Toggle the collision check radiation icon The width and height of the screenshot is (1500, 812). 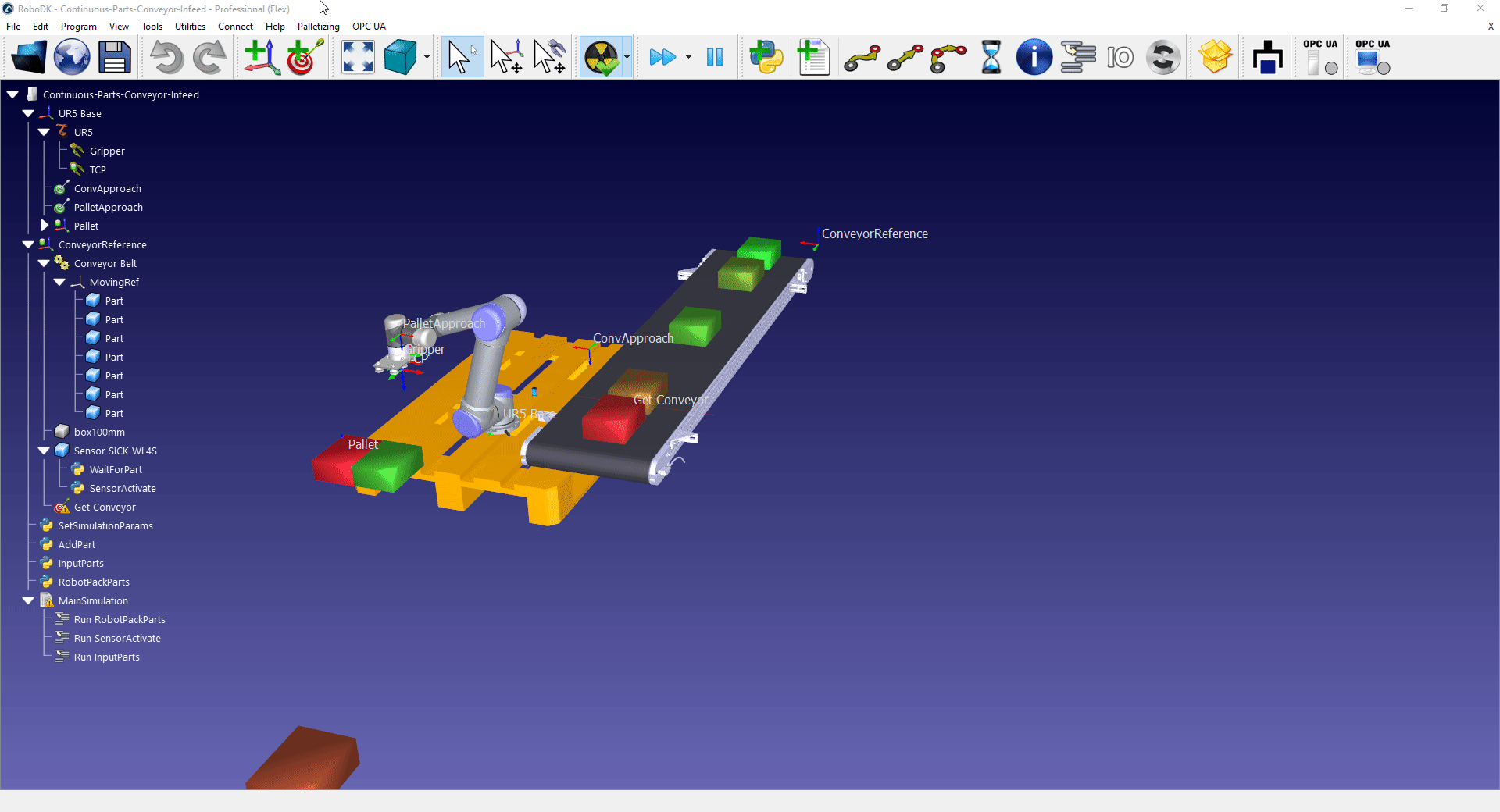tap(601, 58)
